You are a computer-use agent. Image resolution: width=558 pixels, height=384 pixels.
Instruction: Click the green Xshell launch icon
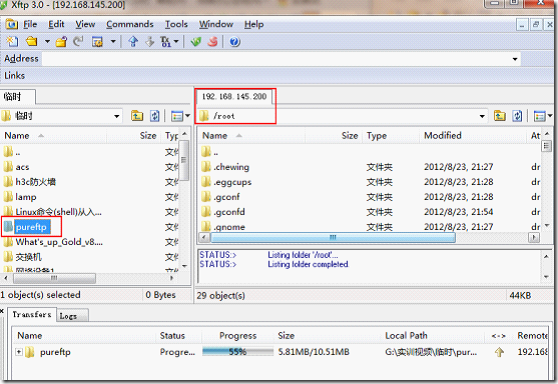tap(196, 42)
